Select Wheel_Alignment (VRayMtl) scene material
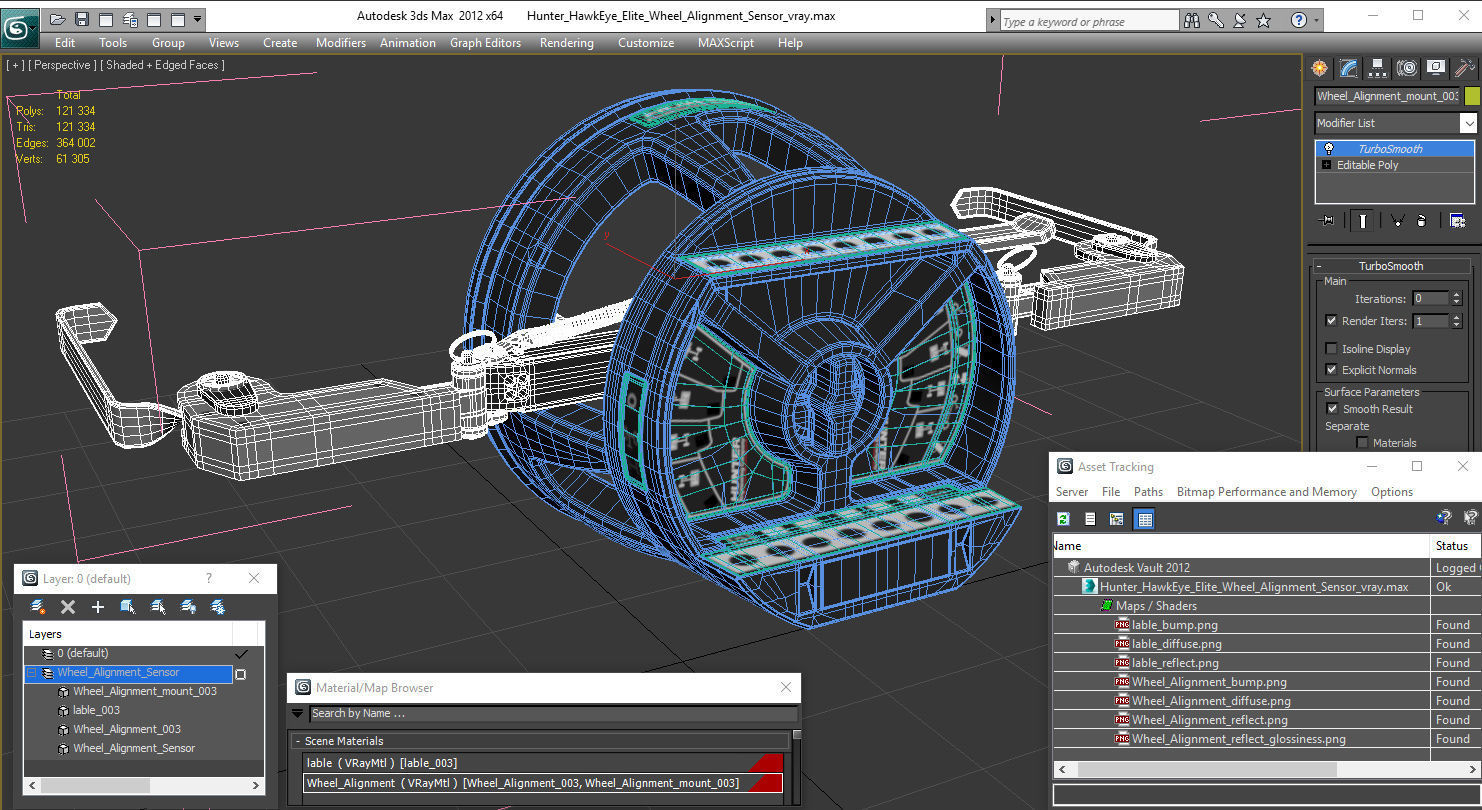Screen dimensions: 1482x810 543,783
